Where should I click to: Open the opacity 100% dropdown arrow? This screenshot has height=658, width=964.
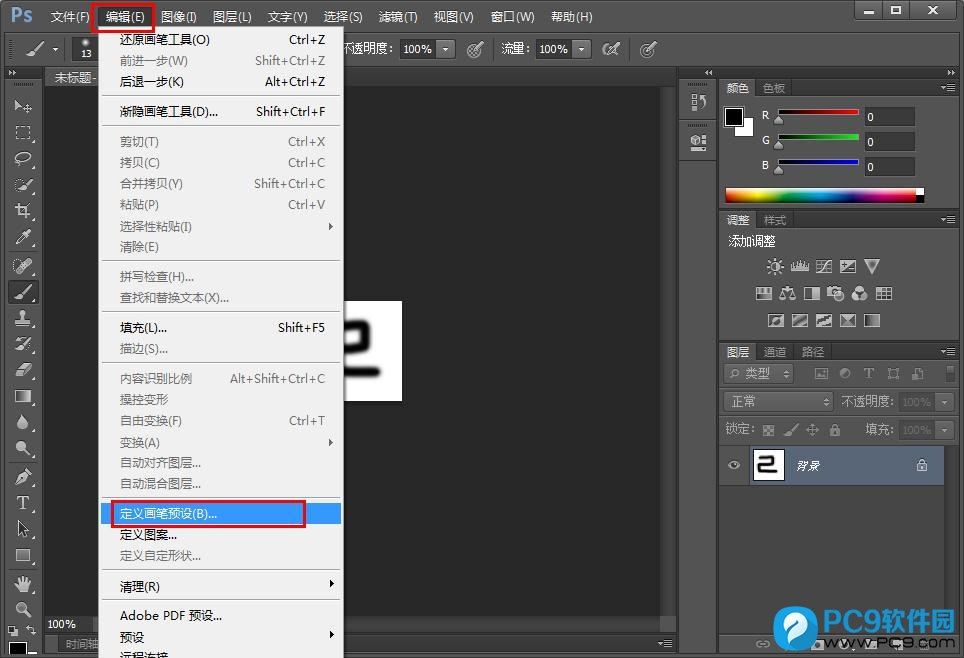[446, 49]
